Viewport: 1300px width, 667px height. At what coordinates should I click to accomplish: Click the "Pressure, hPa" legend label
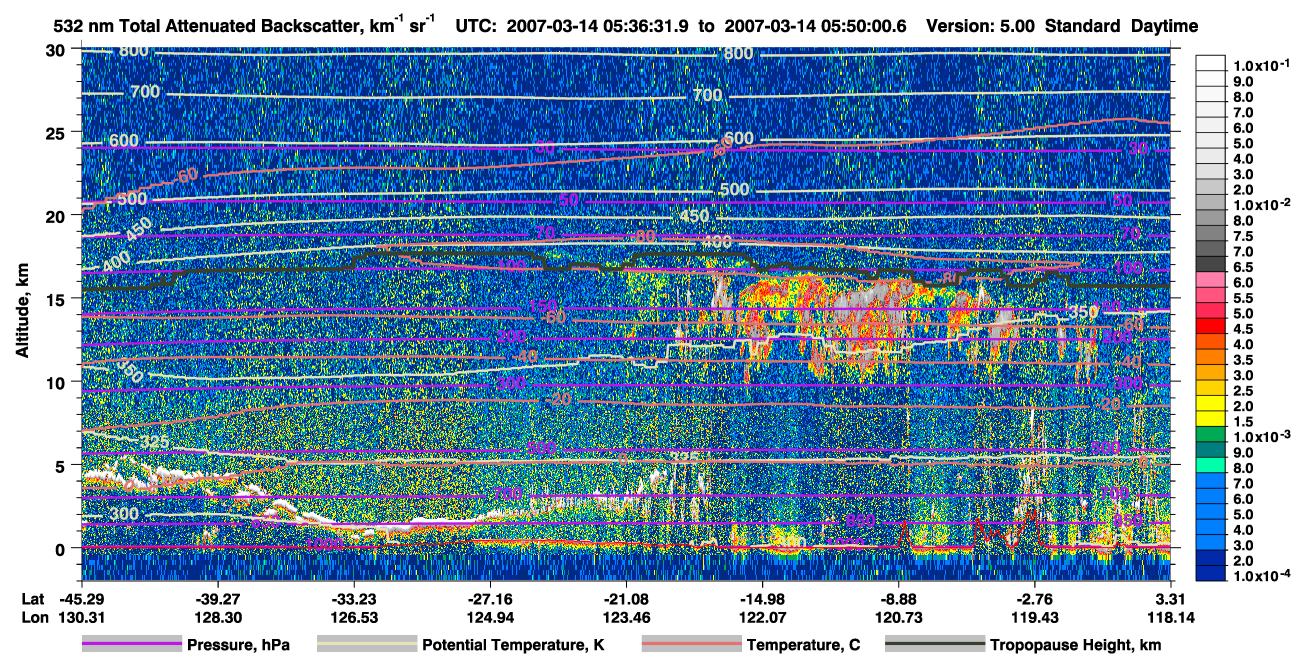238,645
